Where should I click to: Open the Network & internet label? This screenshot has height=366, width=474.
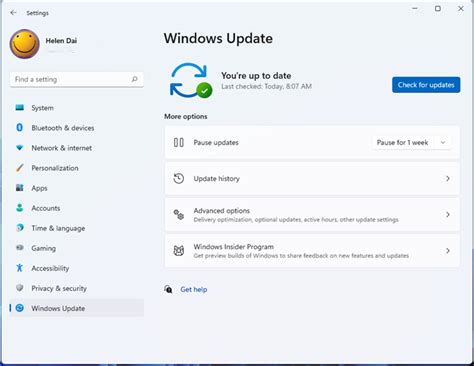pos(62,148)
